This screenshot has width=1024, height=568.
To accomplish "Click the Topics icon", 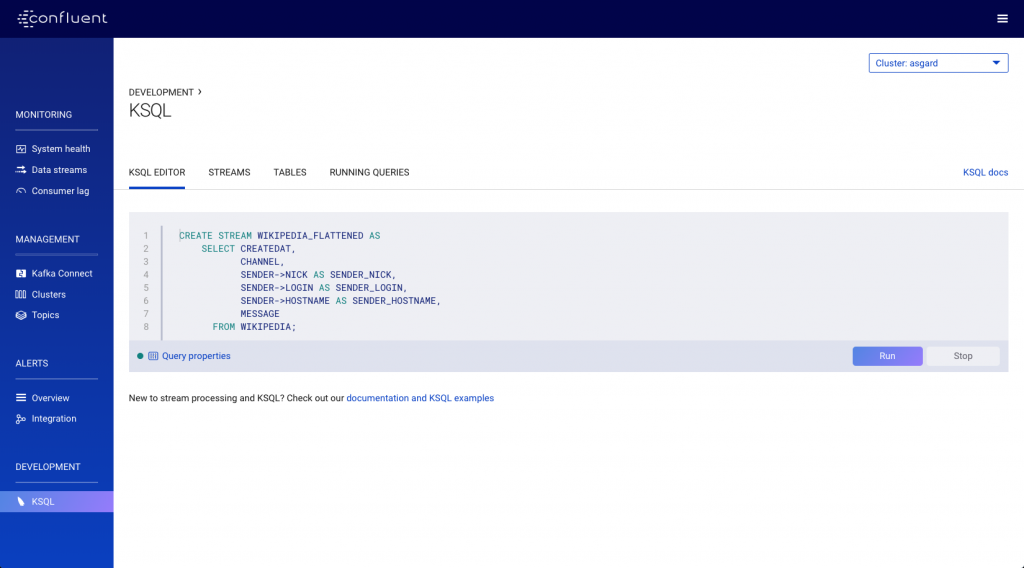I will pos(21,315).
